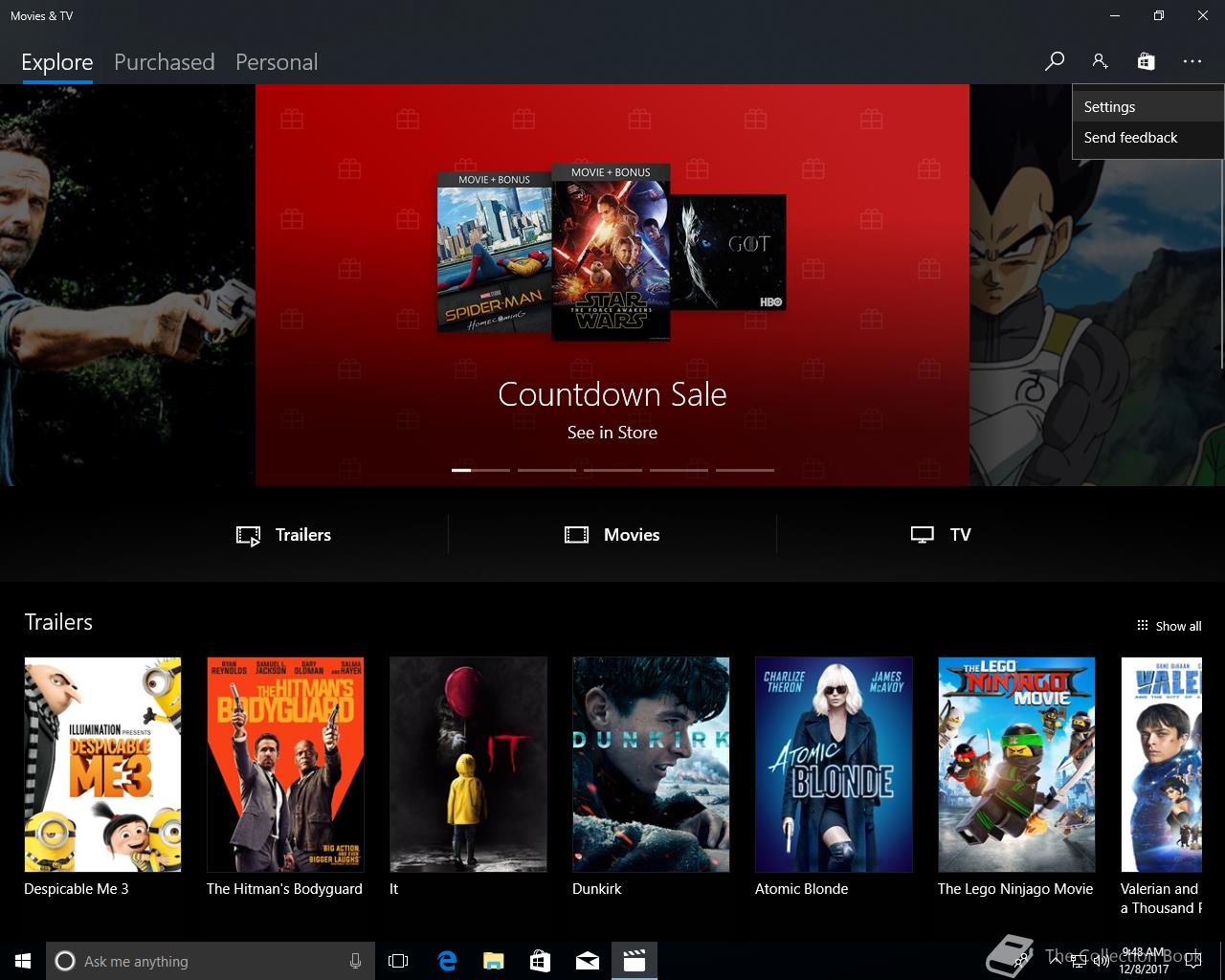Image resolution: width=1225 pixels, height=980 pixels.
Task: Click the Countdown Sale banner title
Action: [612, 394]
